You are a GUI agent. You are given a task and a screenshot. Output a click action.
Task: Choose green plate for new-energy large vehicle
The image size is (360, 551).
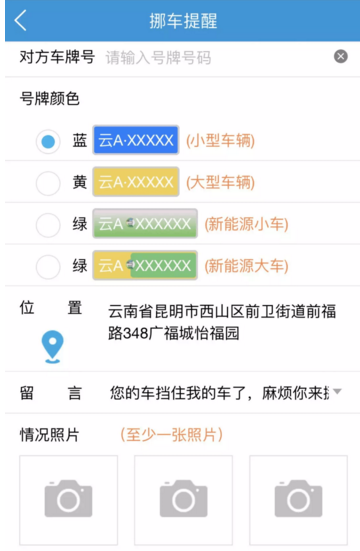pos(48,267)
